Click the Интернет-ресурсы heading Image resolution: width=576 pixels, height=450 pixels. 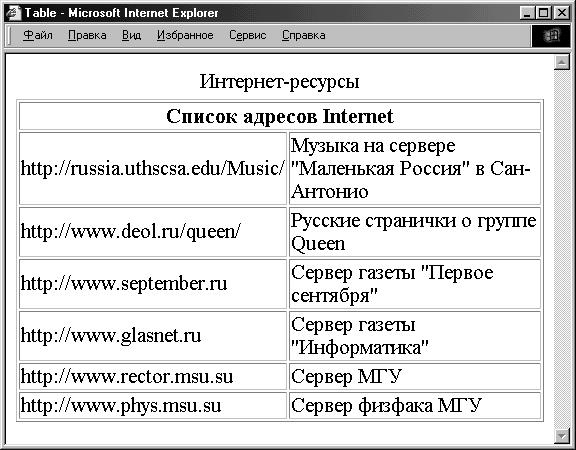click(279, 81)
